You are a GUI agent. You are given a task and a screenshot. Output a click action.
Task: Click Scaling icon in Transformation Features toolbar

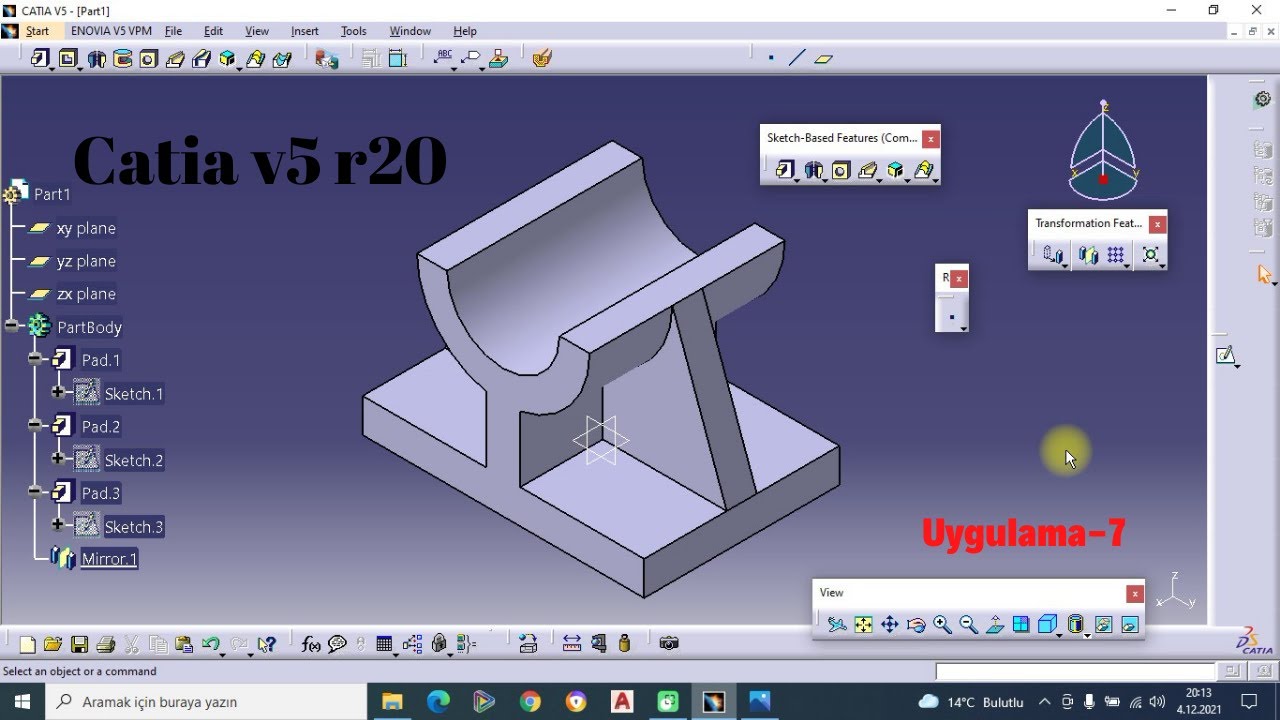click(1150, 255)
